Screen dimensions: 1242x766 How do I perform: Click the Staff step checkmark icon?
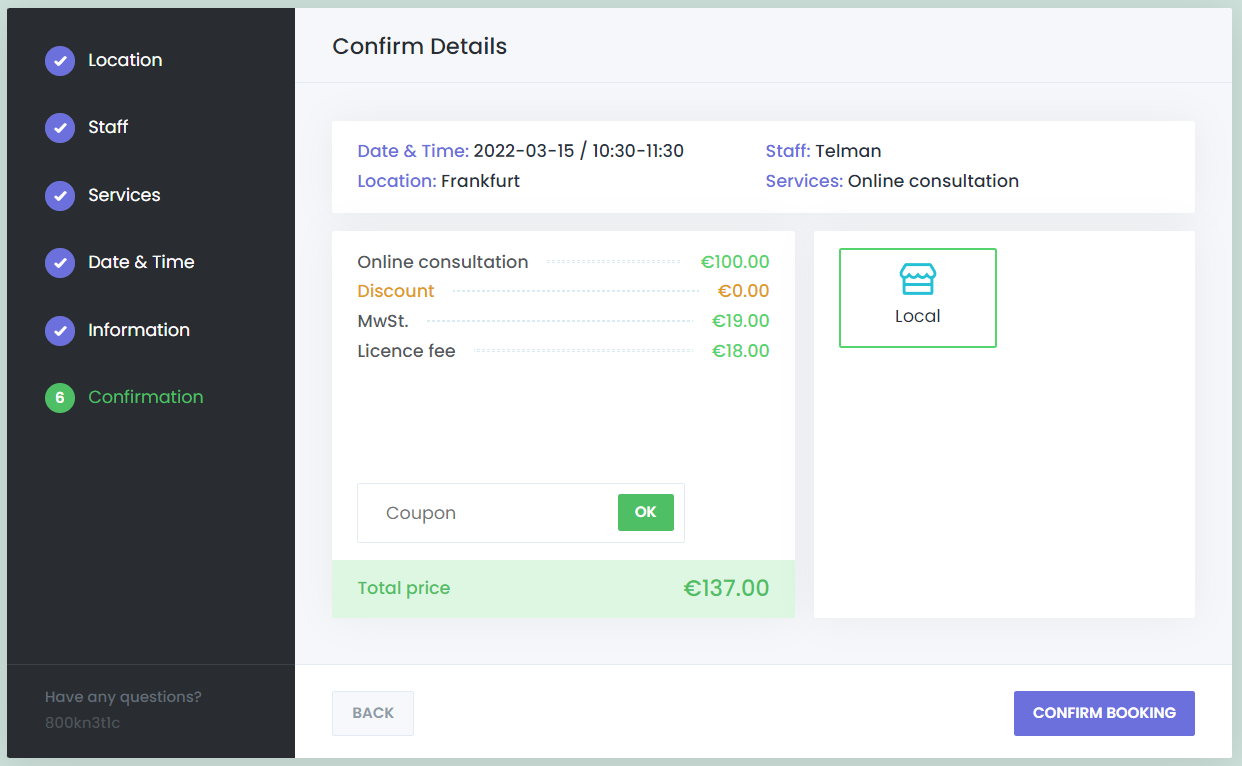click(60, 128)
